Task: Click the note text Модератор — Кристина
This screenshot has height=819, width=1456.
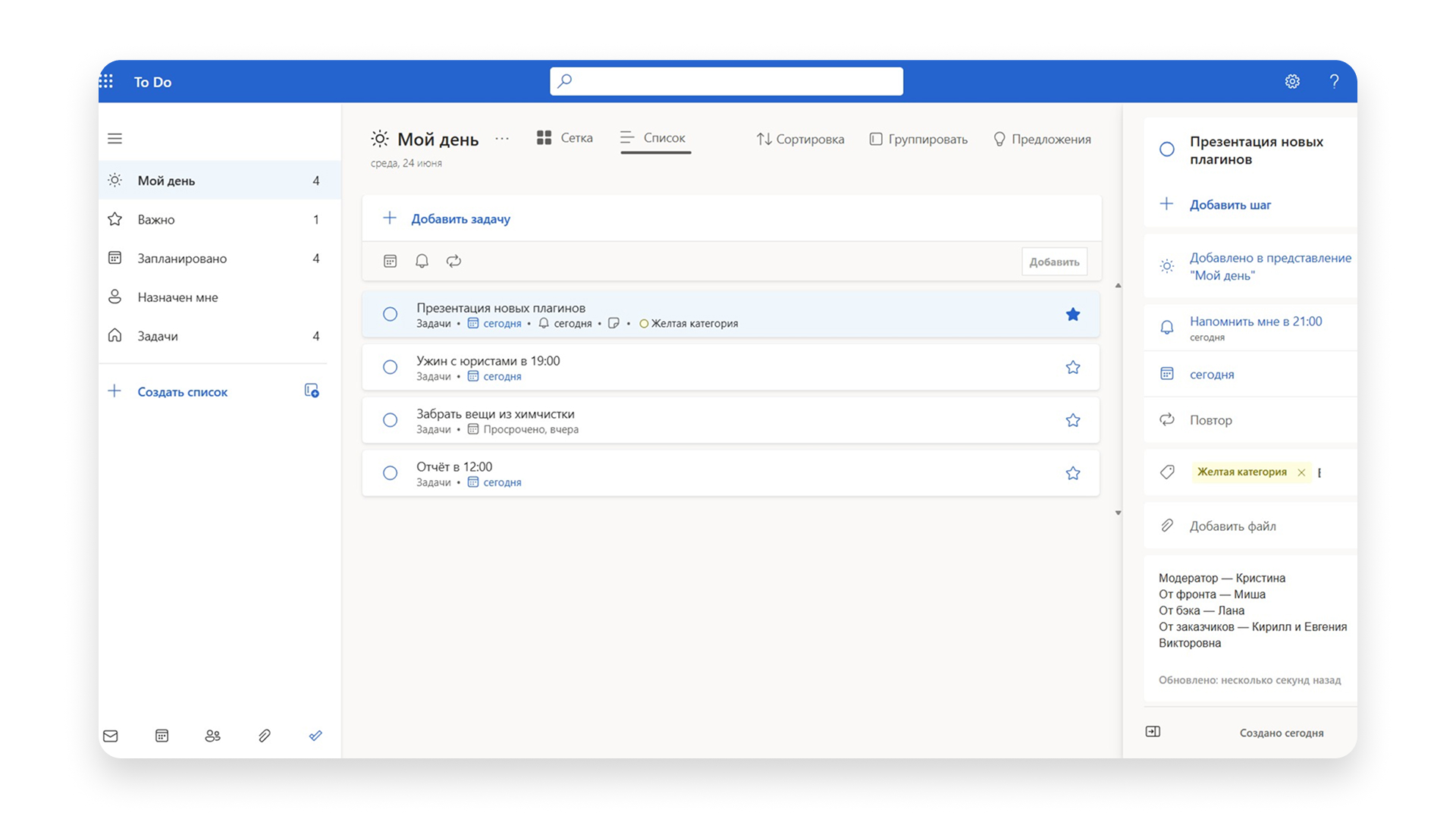Action: coord(1222,578)
